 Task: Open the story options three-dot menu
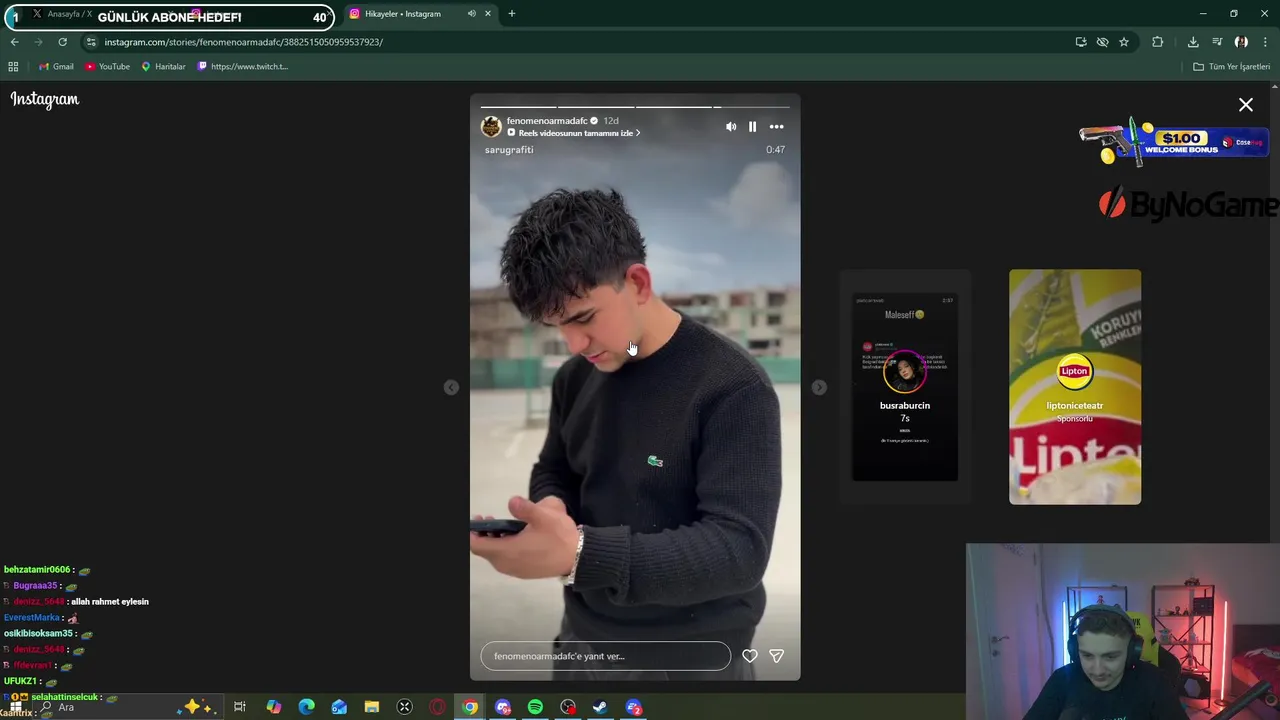(x=777, y=127)
